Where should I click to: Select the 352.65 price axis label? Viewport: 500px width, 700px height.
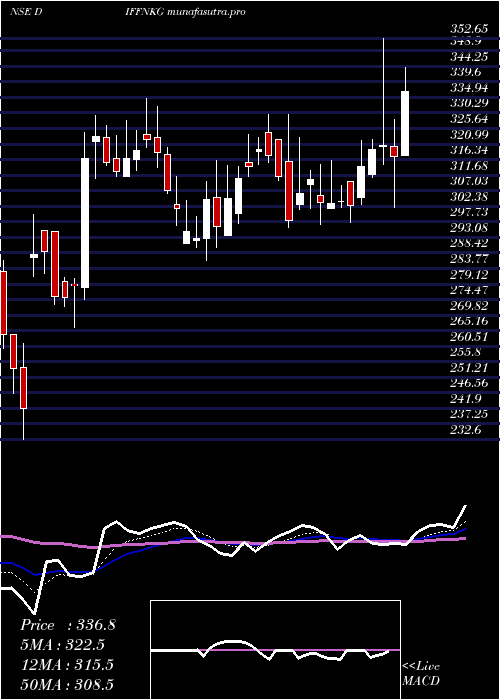coord(469,28)
